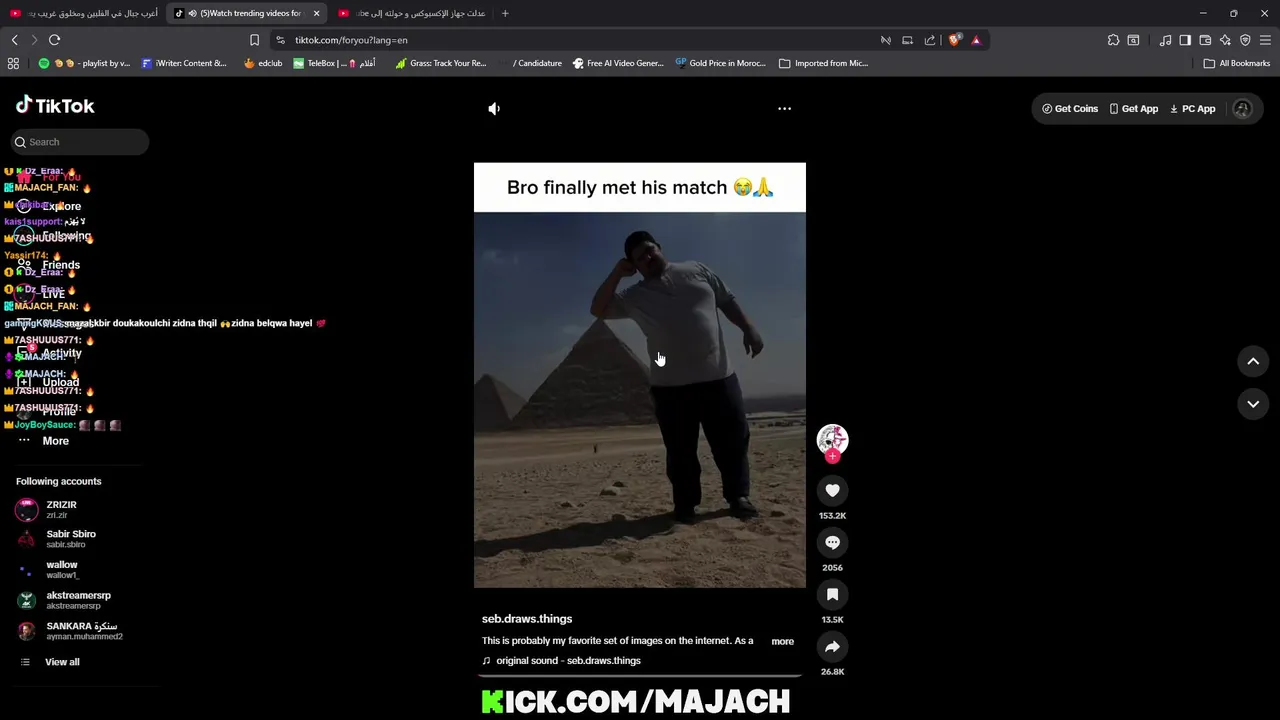Viewport: 1280px width, 720px height.
Task: Click the TikTok search field
Action: click(x=80, y=142)
